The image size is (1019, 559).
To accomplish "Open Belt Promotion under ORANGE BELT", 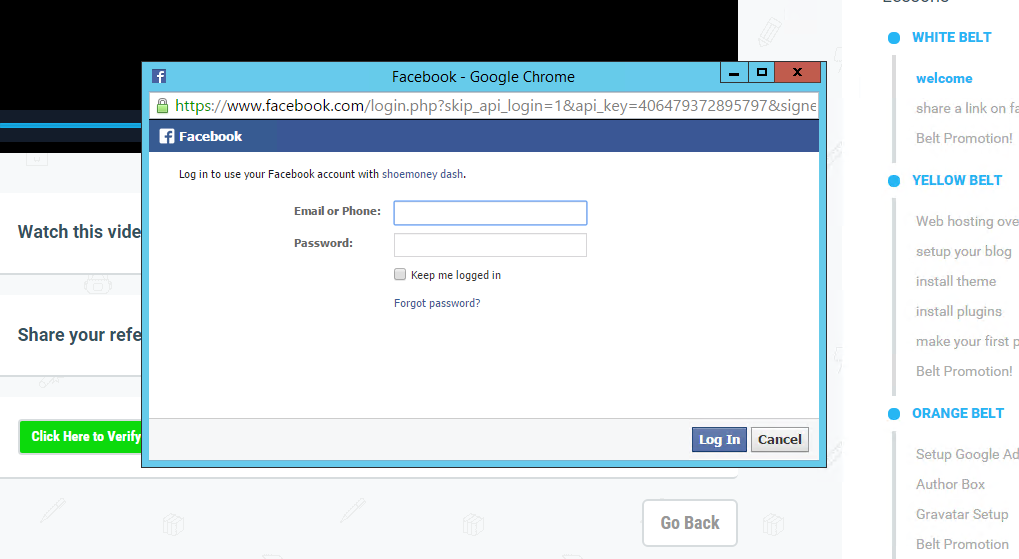I will click(962, 544).
